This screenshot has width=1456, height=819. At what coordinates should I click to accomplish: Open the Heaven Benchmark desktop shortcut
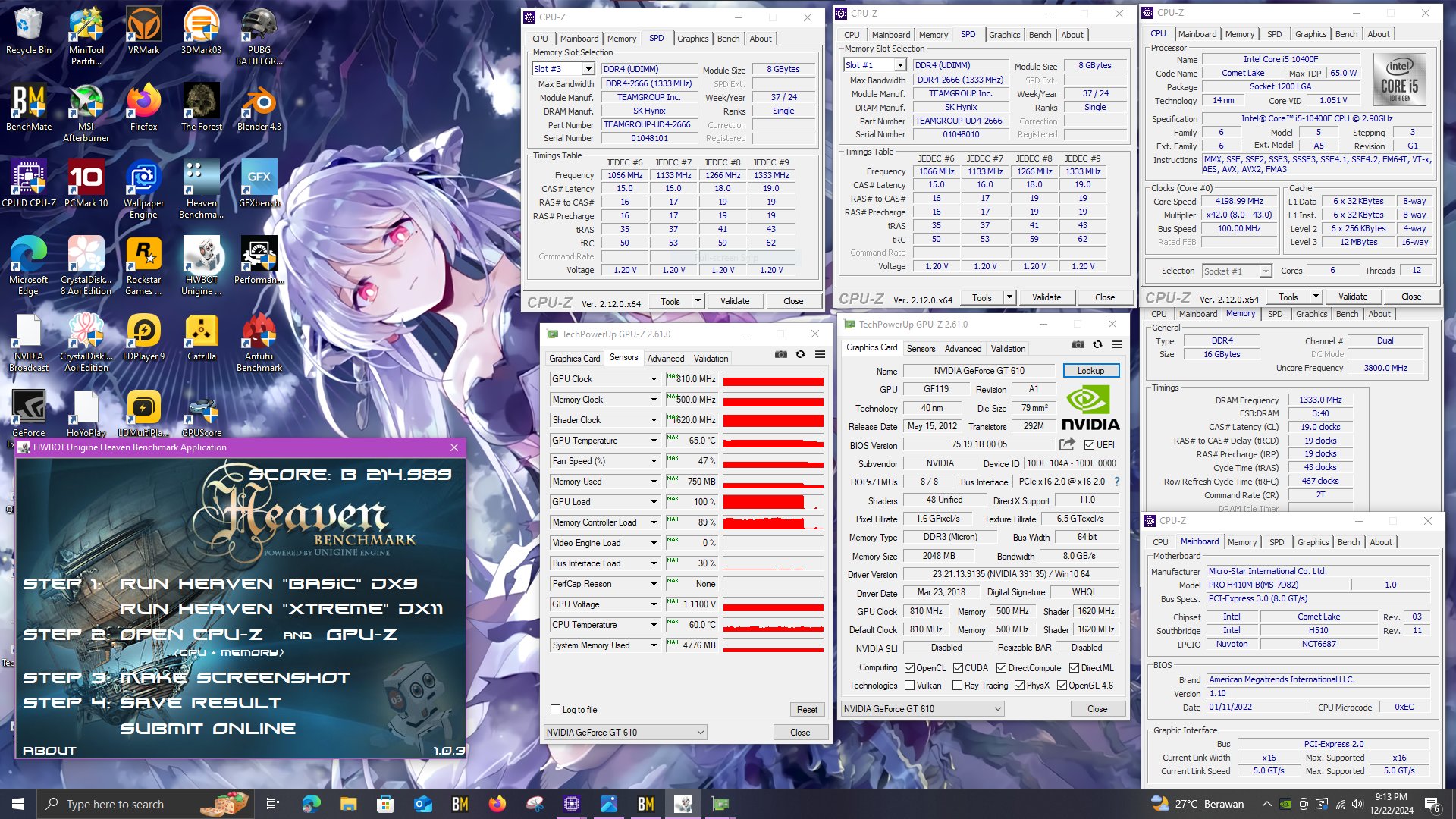click(x=201, y=190)
